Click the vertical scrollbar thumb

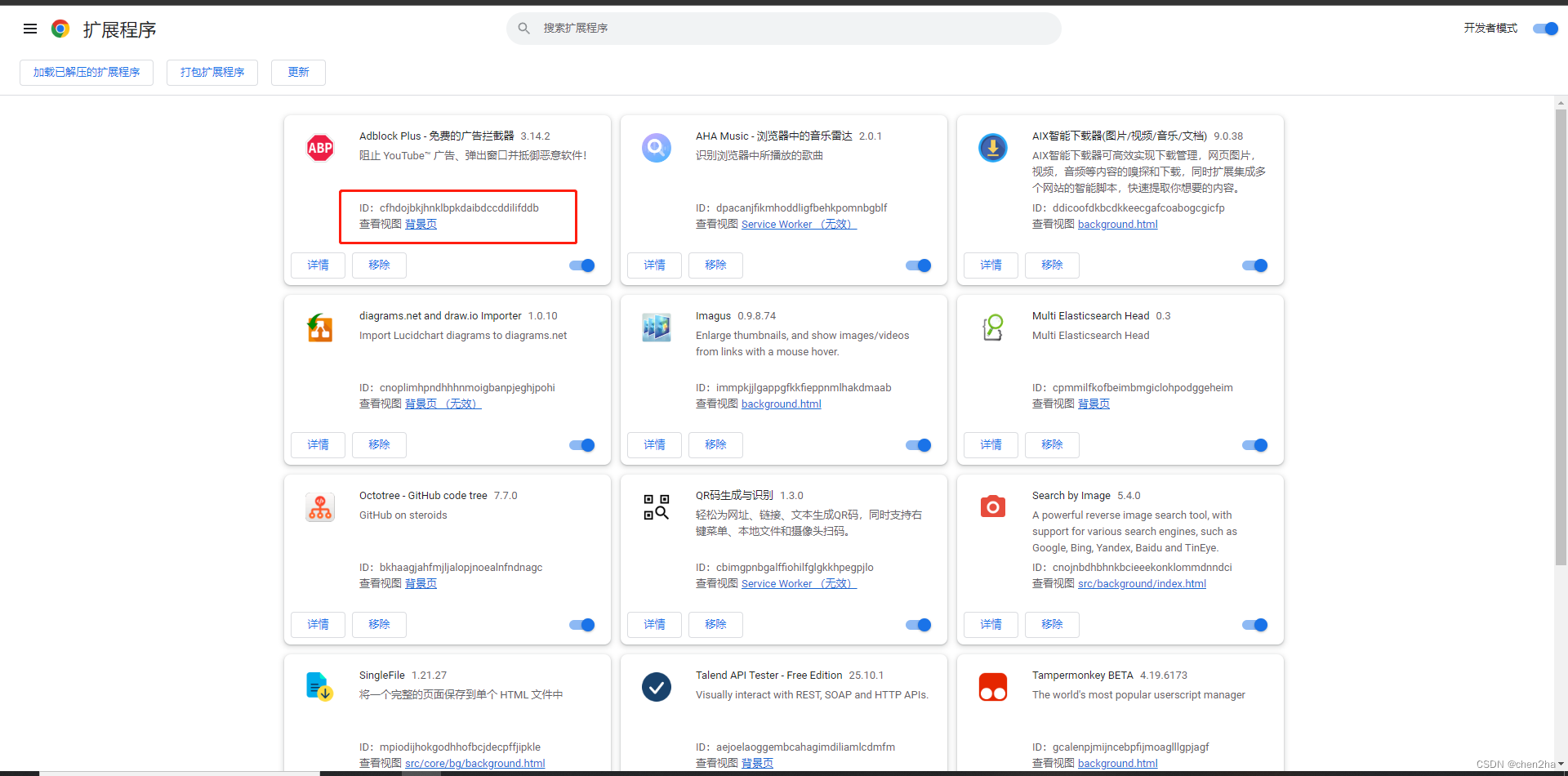coord(1561,337)
